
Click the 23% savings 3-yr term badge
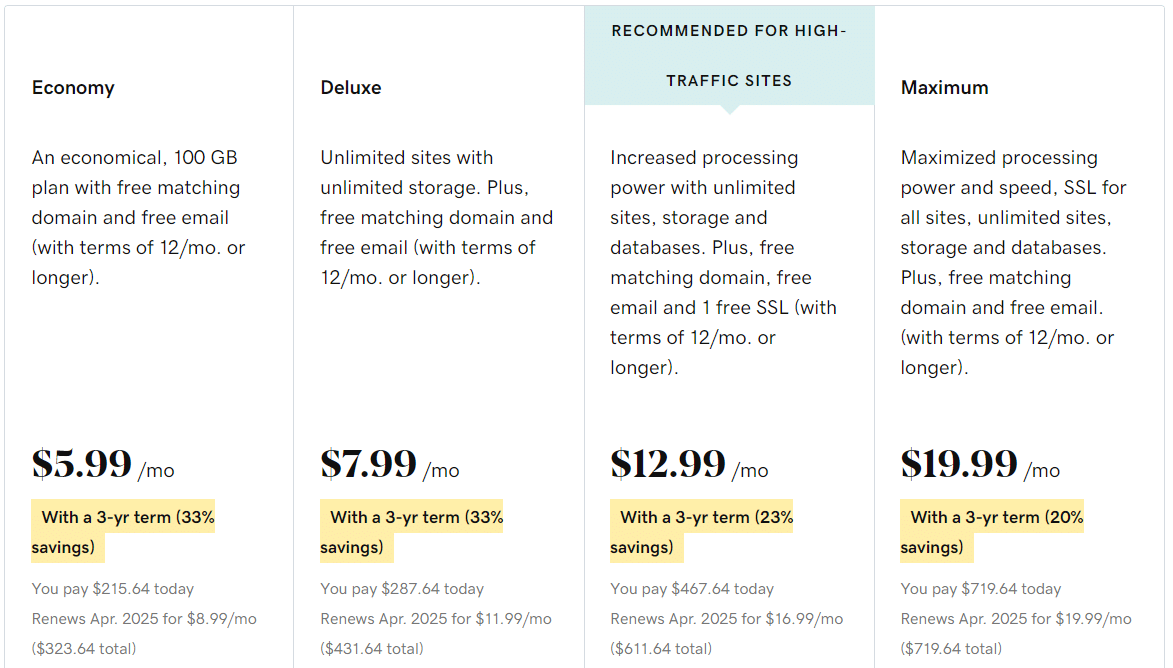coord(702,531)
